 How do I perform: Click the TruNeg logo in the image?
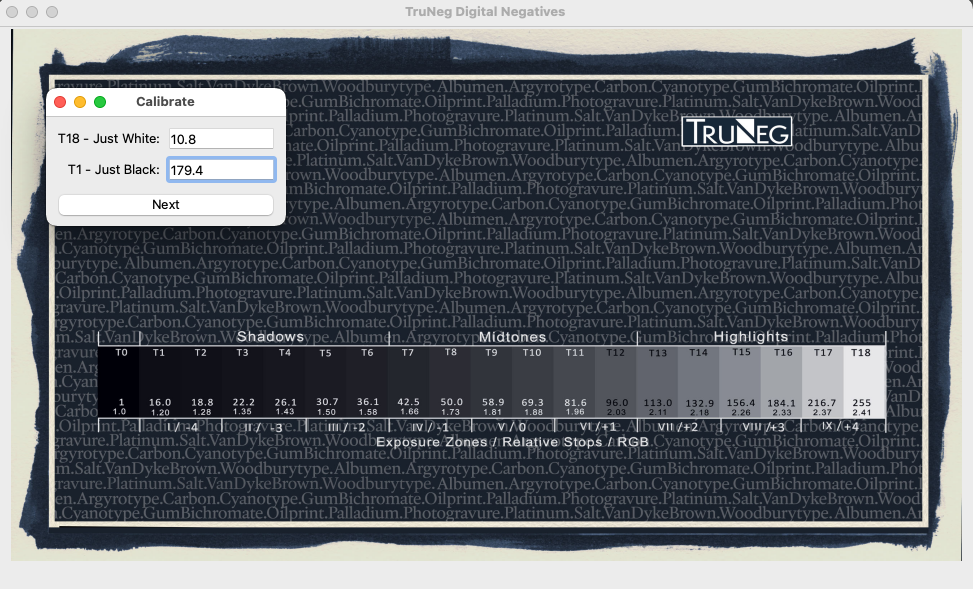[737, 132]
